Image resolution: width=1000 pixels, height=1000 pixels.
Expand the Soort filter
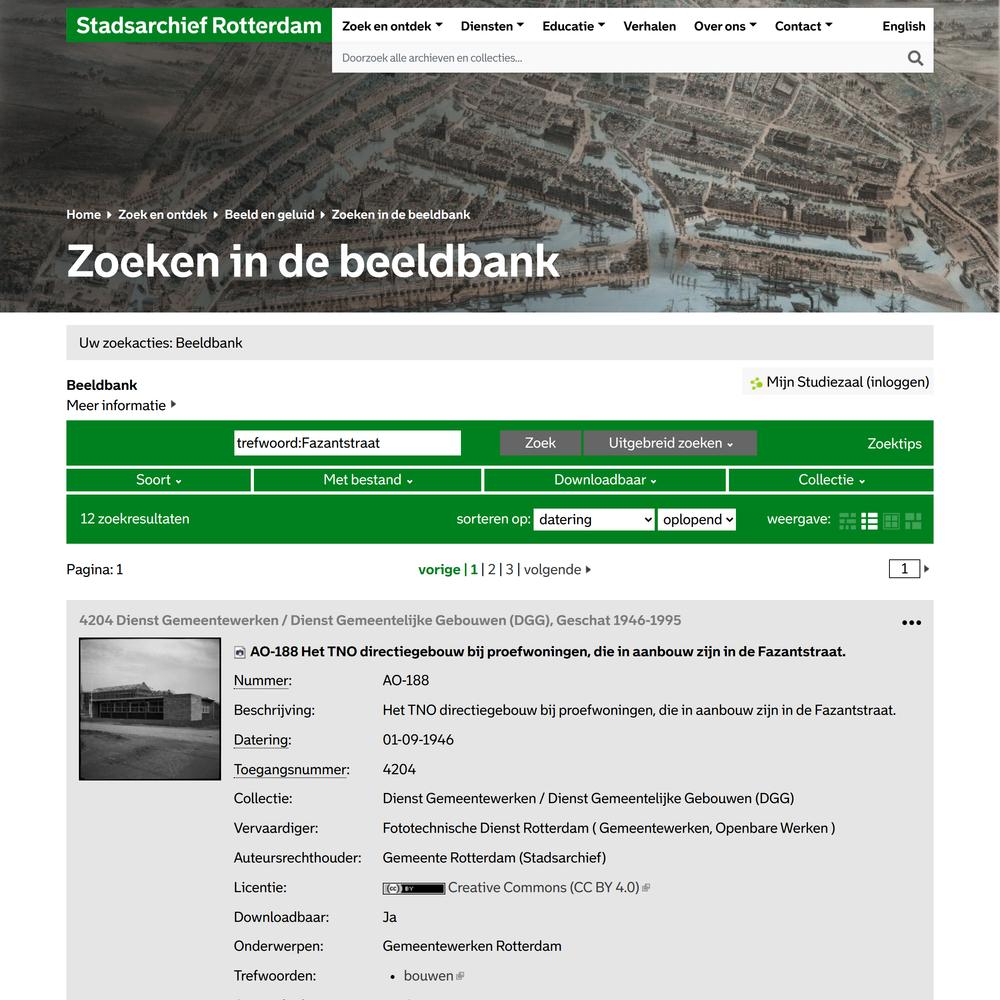tap(158, 480)
